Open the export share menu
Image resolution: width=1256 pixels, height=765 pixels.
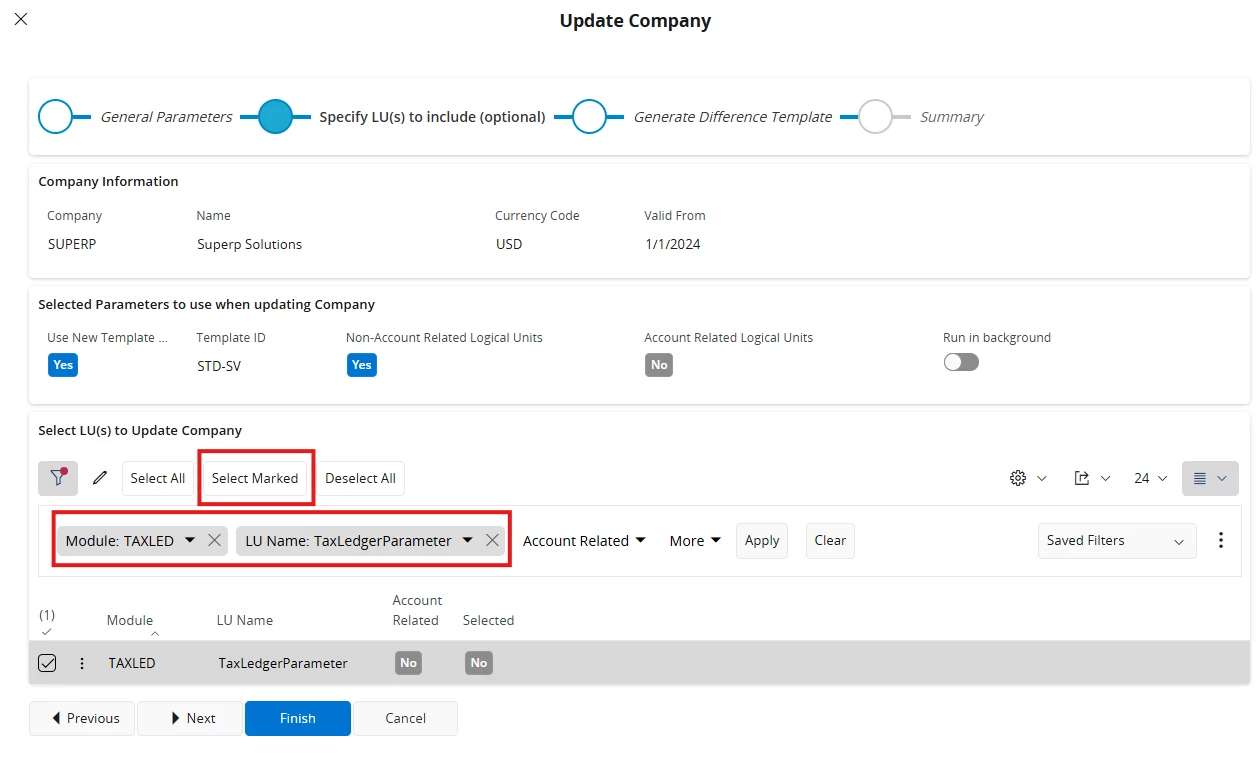[x=1091, y=478]
